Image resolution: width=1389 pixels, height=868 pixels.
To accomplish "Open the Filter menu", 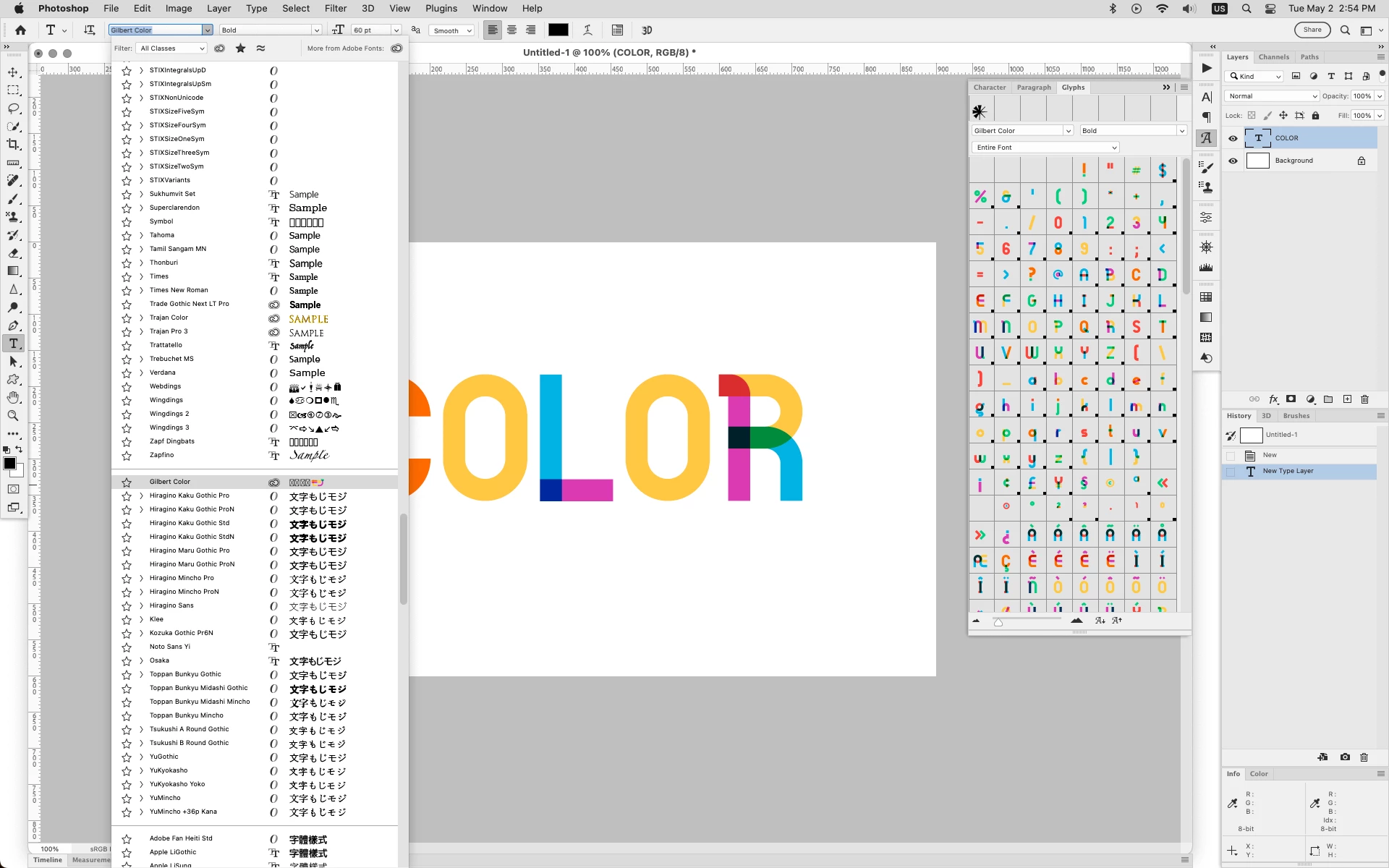I will (335, 9).
